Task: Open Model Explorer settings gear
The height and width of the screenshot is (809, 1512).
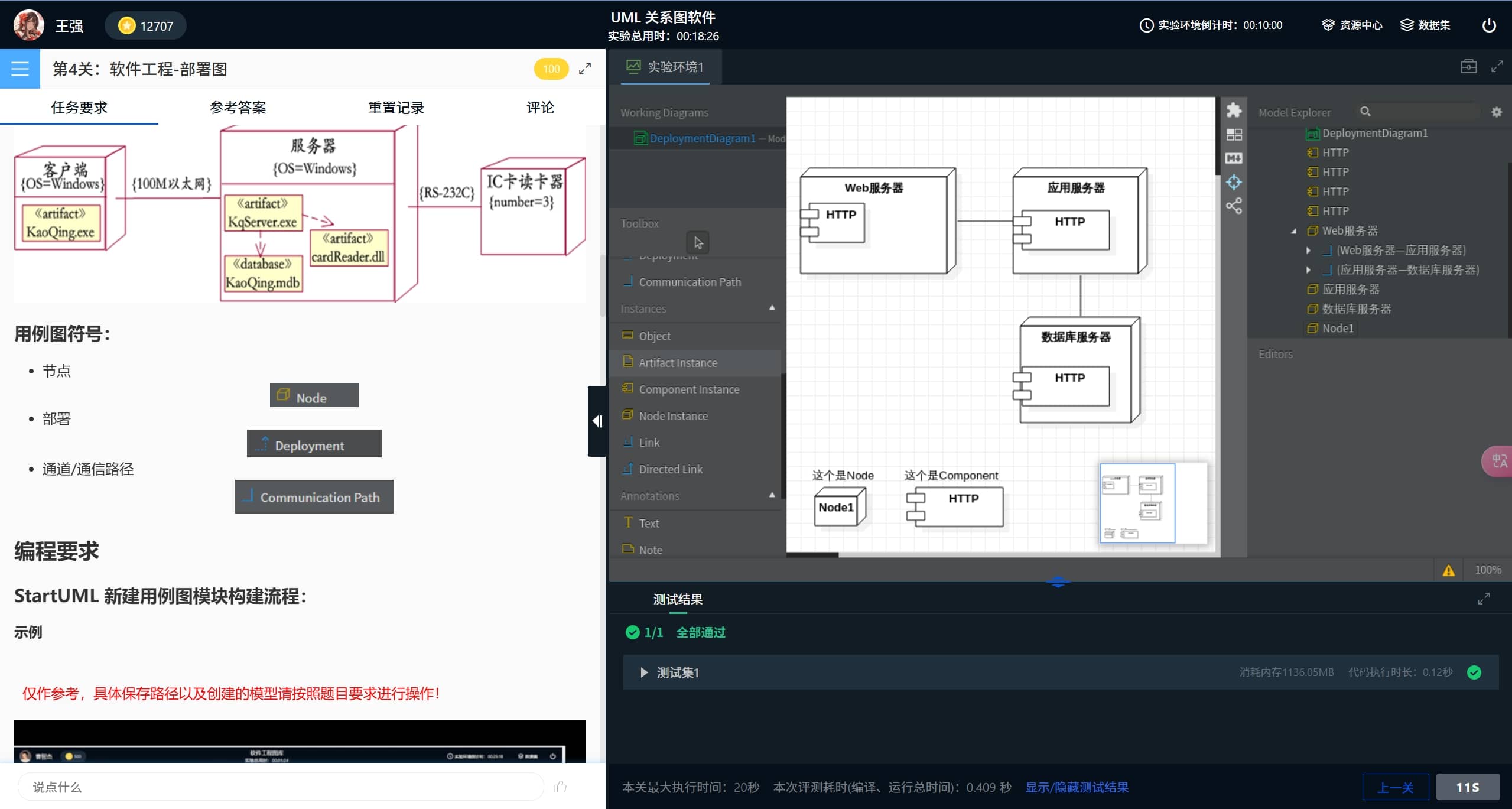Action: [x=1496, y=112]
